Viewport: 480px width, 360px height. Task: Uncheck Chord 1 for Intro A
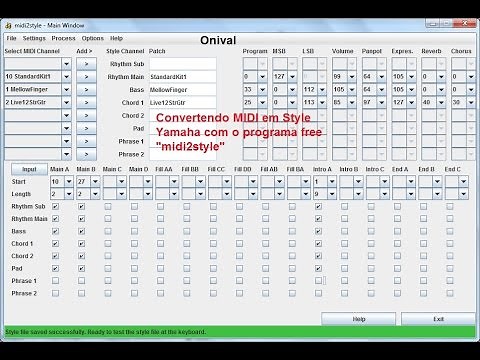(x=318, y=244)
